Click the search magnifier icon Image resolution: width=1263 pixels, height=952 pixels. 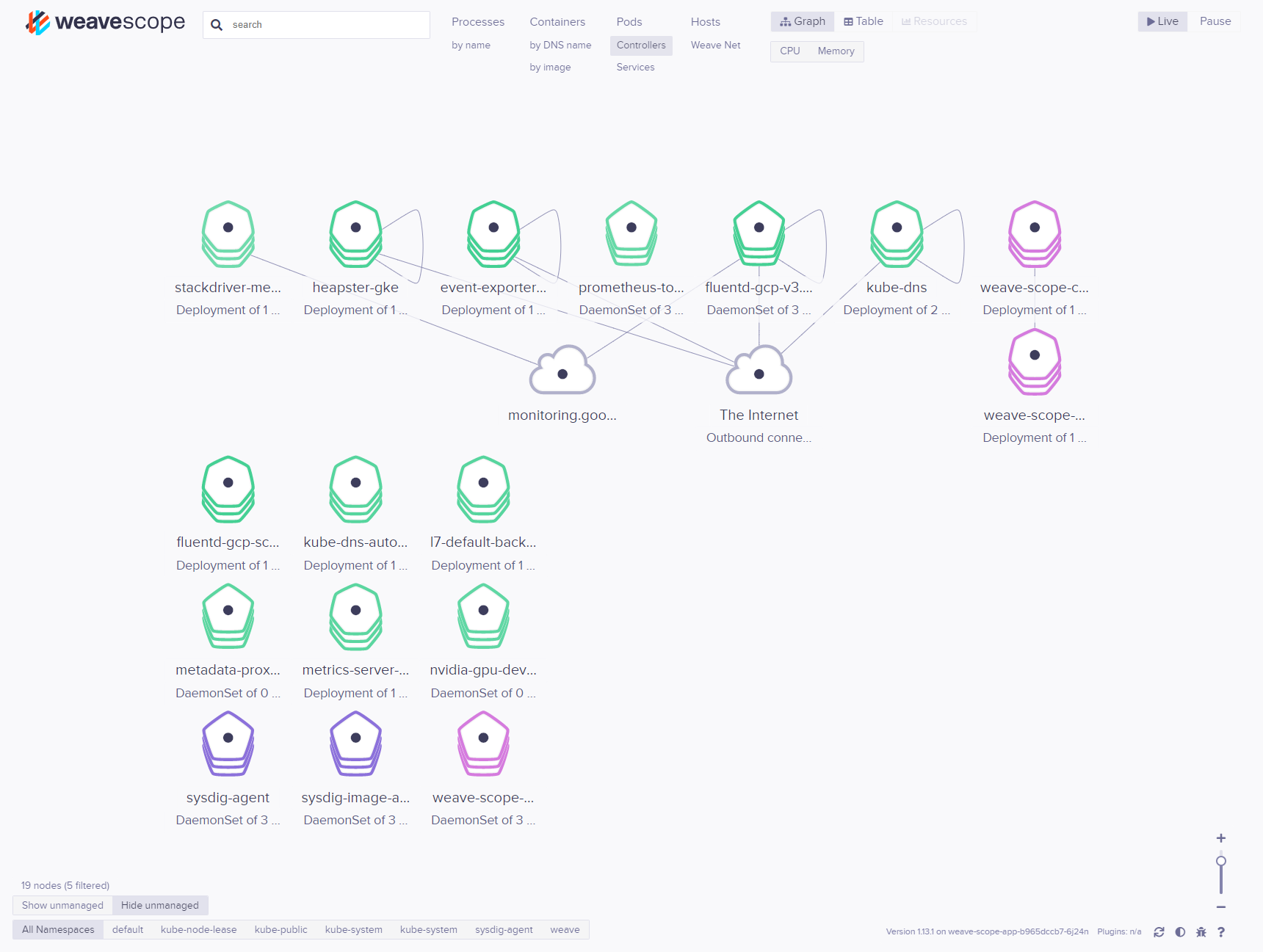click(x=217, y=25)
